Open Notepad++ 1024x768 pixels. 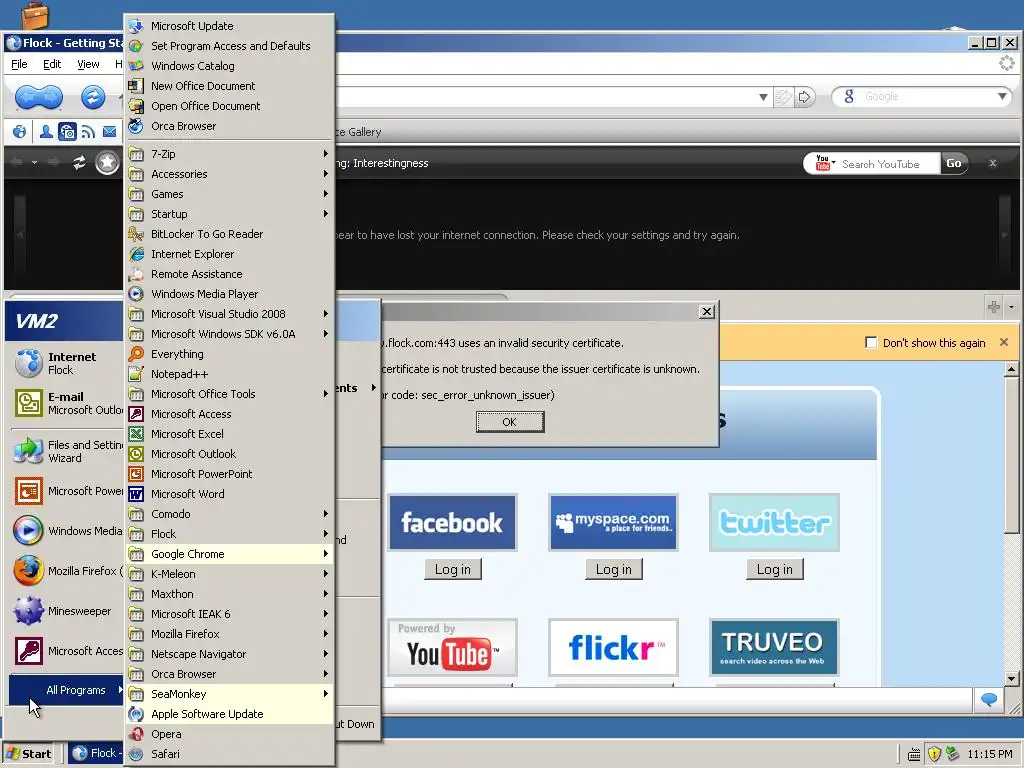230,374
